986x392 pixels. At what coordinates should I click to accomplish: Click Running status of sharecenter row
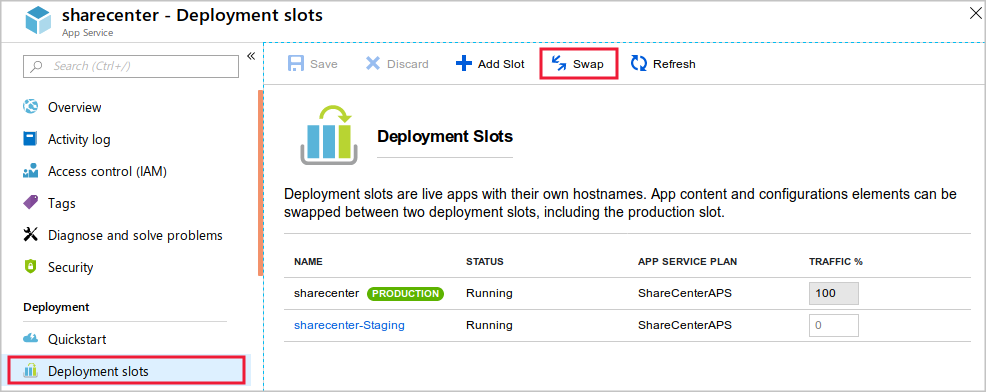coord(489,293)
